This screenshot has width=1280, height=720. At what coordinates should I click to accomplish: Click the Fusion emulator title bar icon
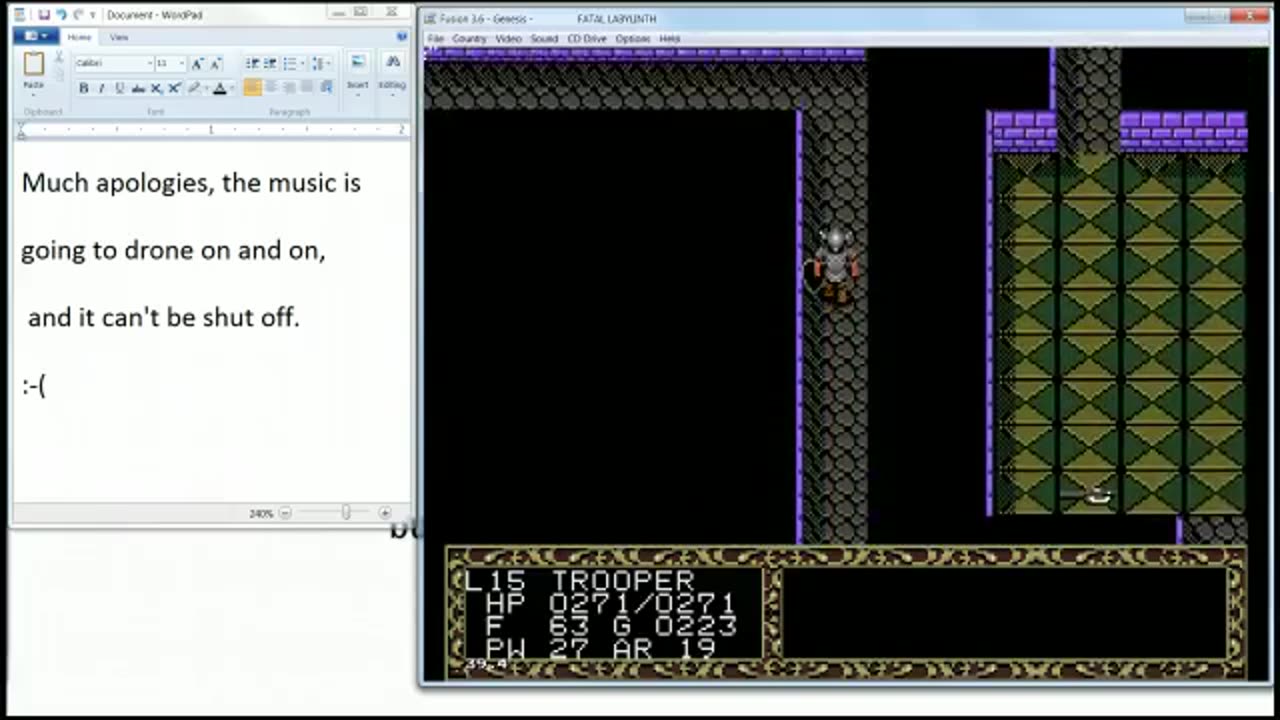pyautogui.click(x=430, y=18)
